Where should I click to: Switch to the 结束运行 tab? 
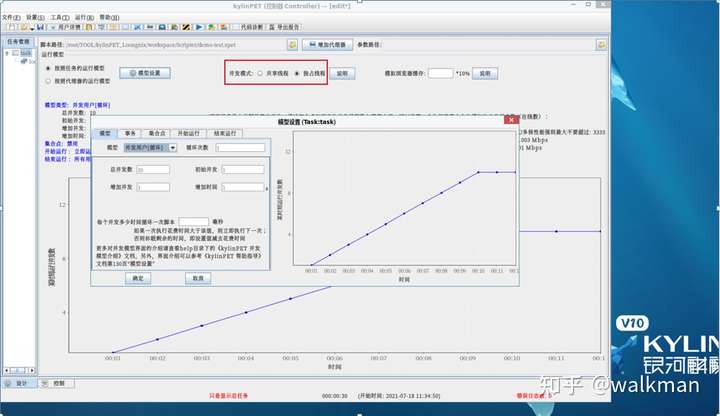click(x=225, y=133)
